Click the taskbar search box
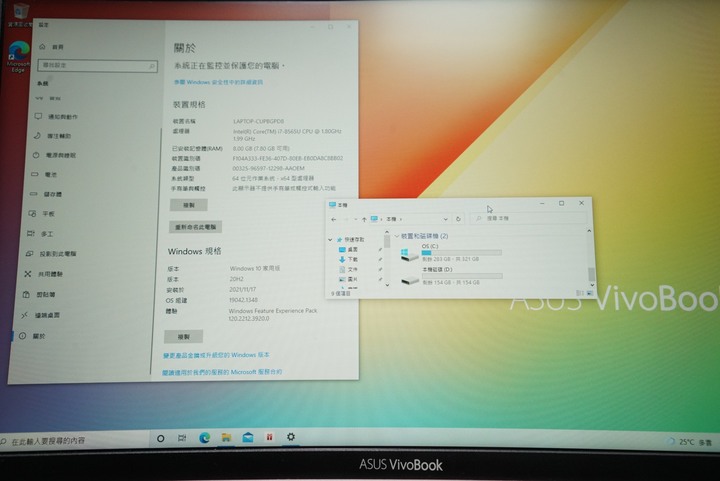The image size is (720, 481). click(x=74, y=441)
